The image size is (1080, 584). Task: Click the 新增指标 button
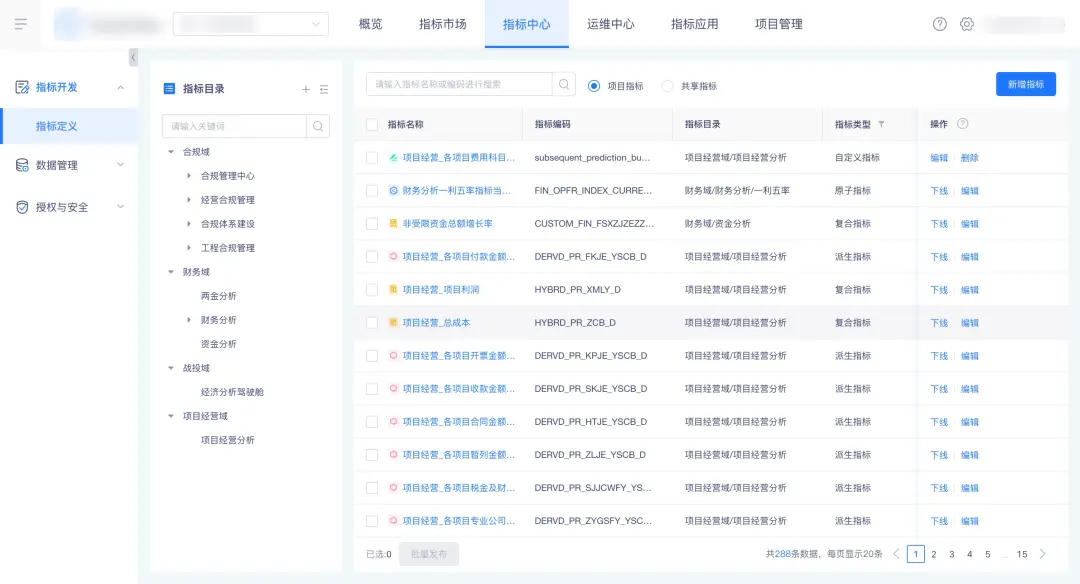(x=1025, y=85)
